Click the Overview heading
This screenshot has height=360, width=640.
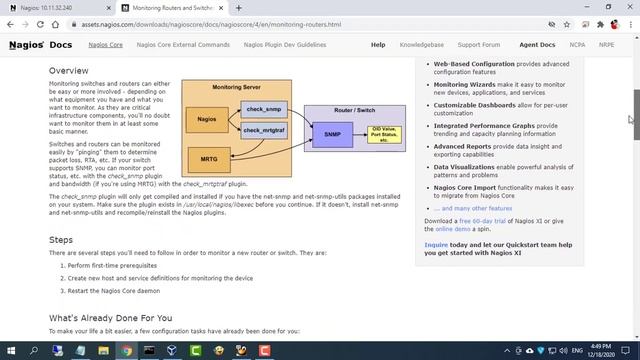point(69,71)
